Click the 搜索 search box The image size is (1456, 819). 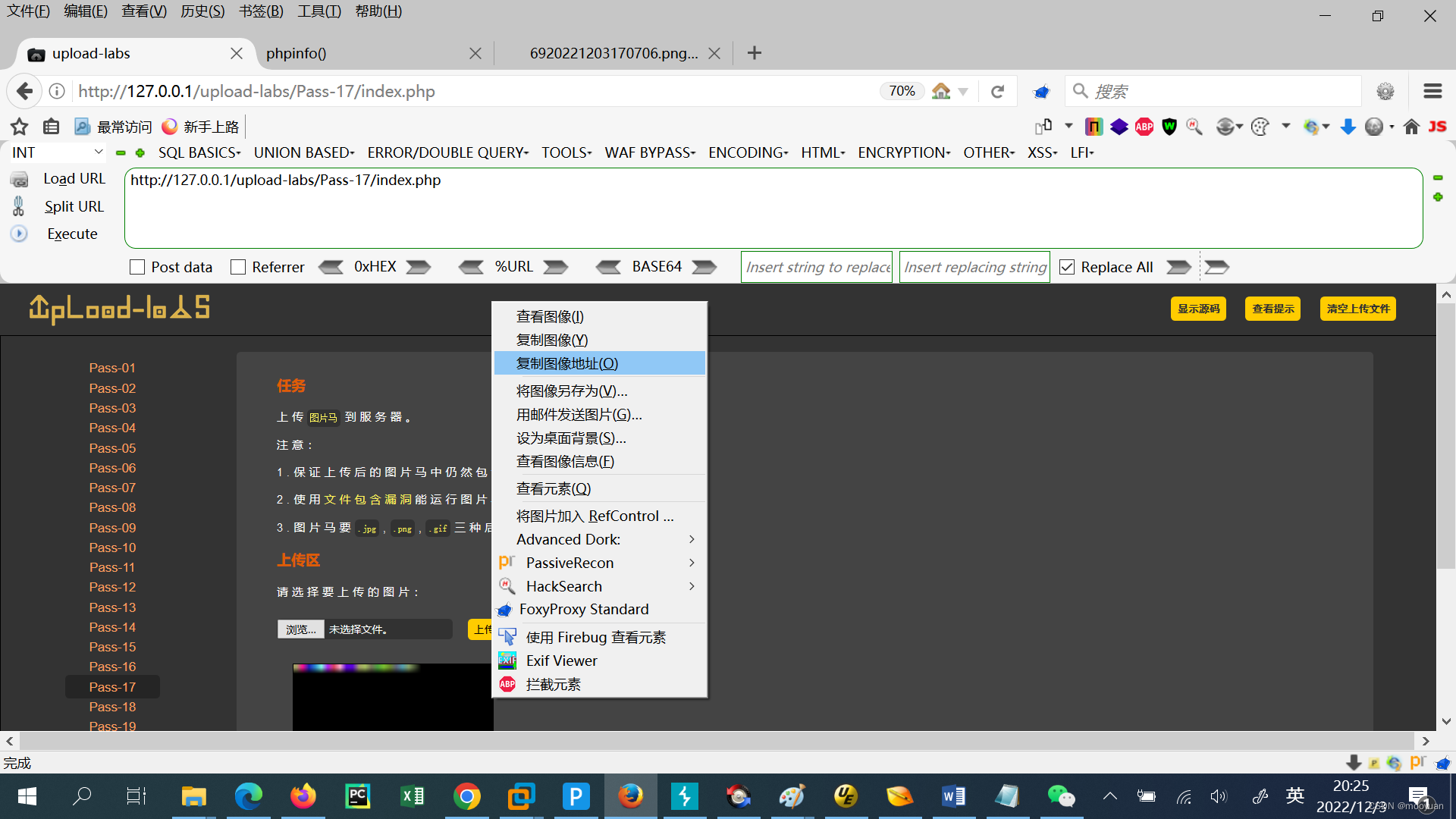(x=1213, y=92)
